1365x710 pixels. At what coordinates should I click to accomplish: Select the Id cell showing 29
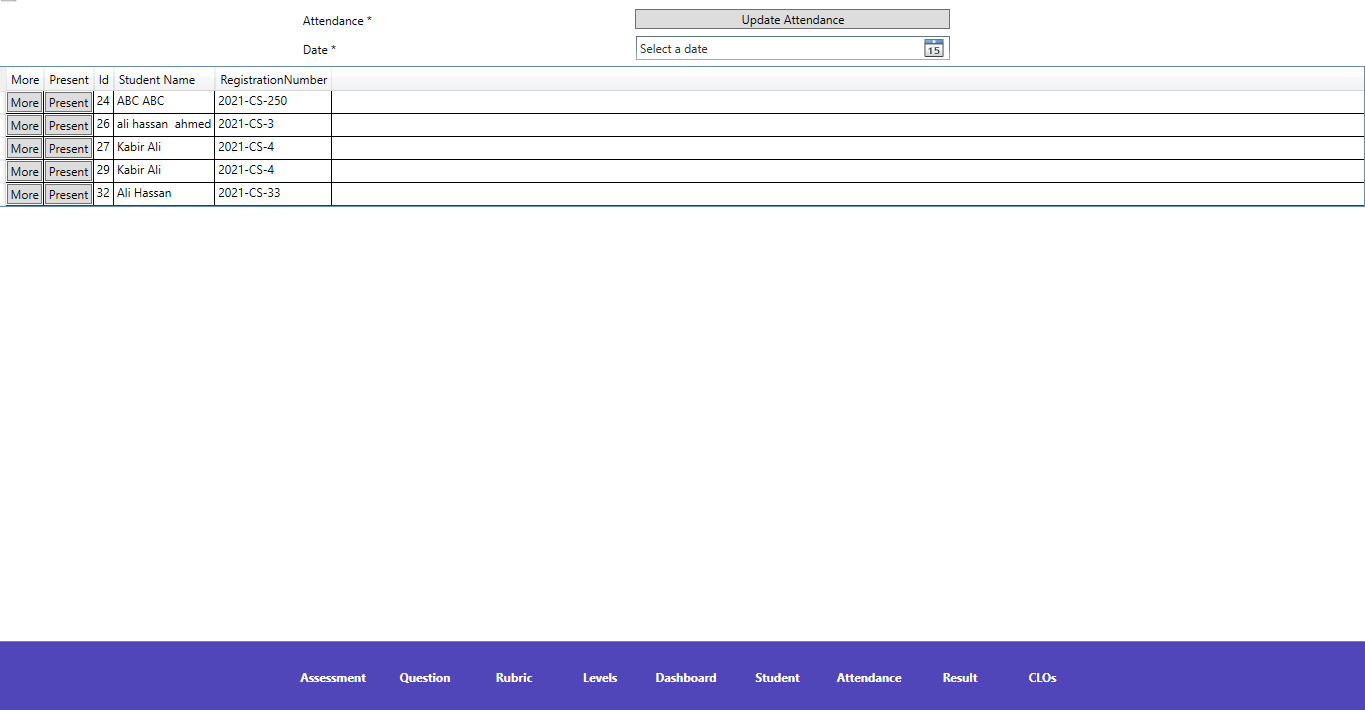103,171
